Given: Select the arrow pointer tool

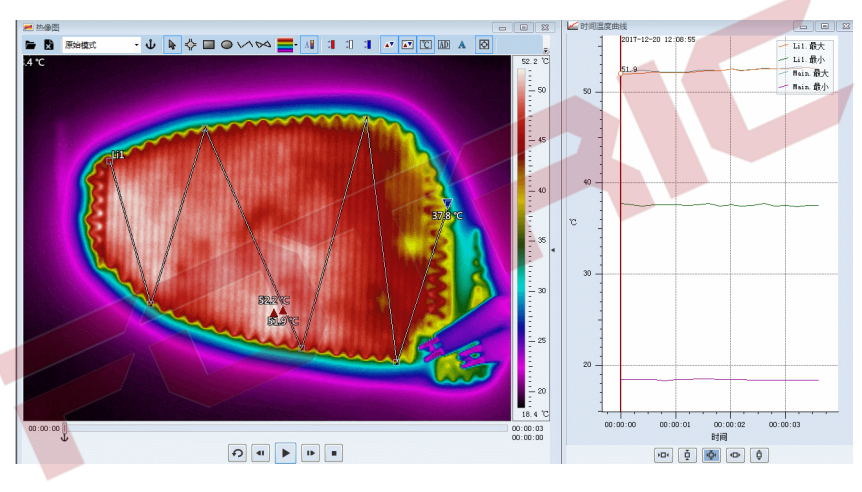Looking at the screenshot, I should (172, 45).
